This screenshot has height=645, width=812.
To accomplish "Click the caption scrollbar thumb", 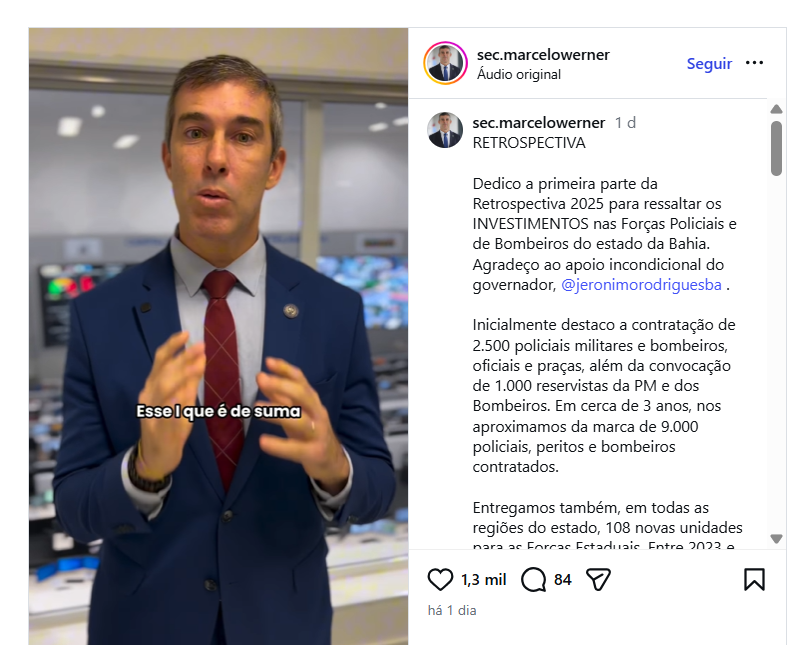I will tap(776, 149).
